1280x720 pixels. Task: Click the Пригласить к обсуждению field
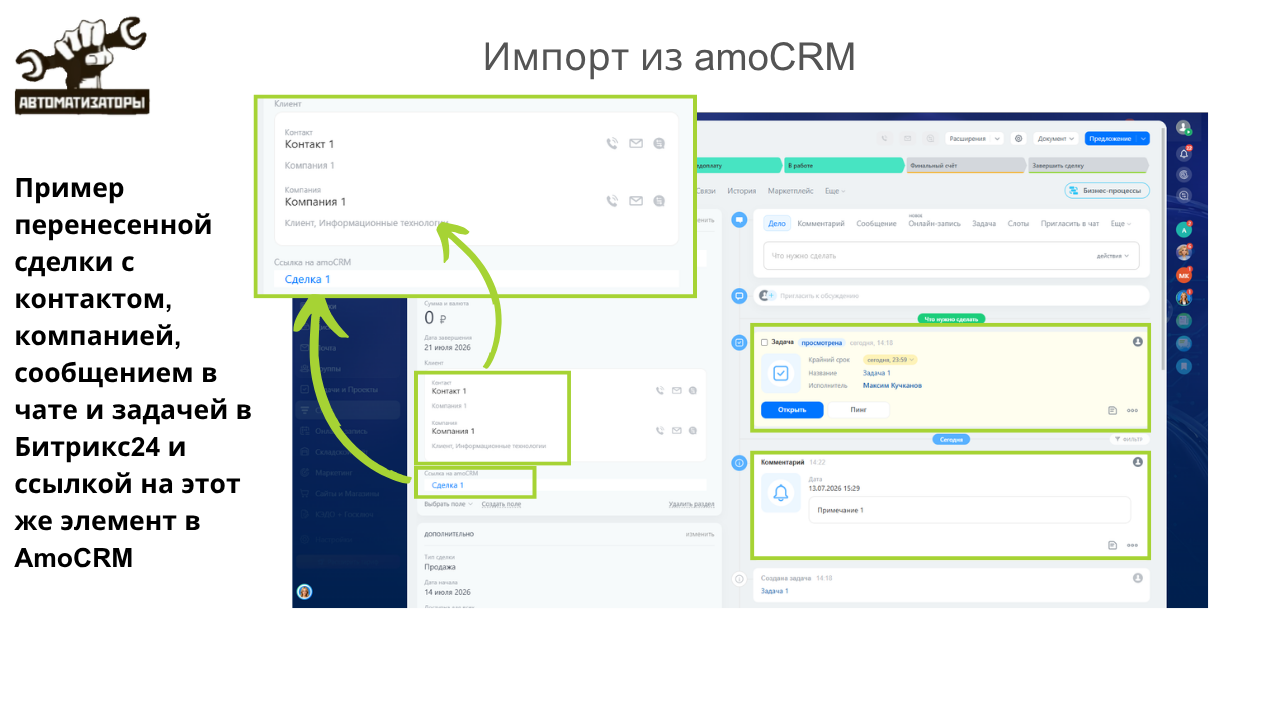point(951,295)
